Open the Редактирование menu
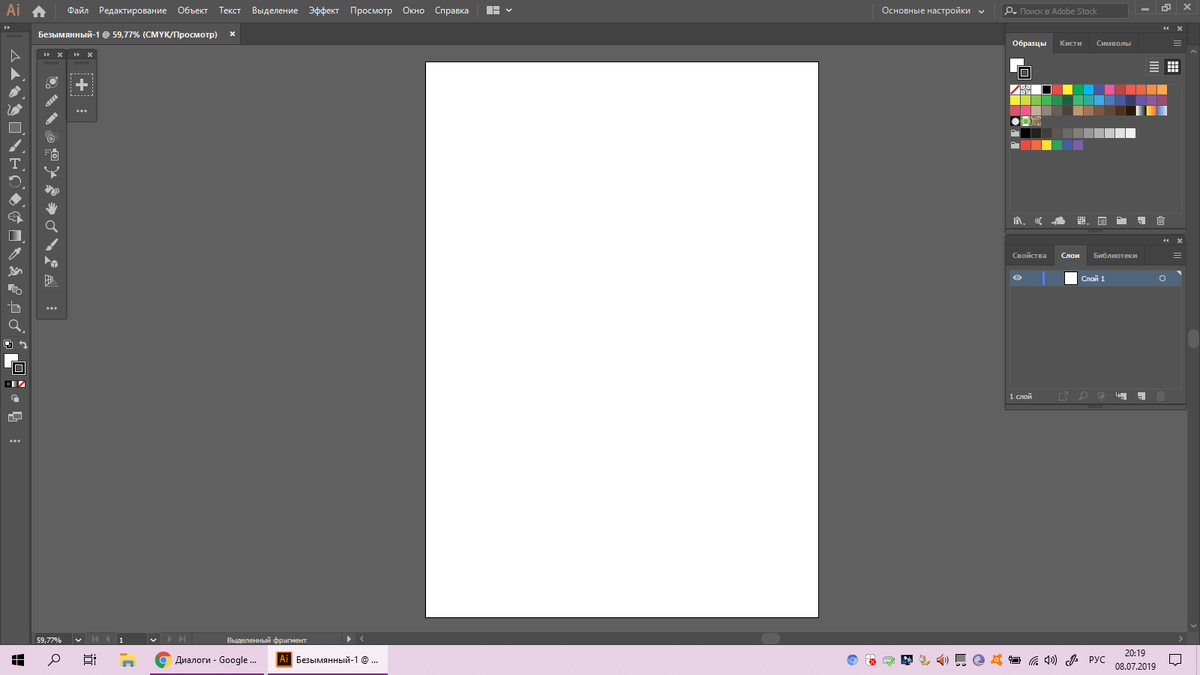The height and width of the screenshot is (675, 1200). pos(133,11)
